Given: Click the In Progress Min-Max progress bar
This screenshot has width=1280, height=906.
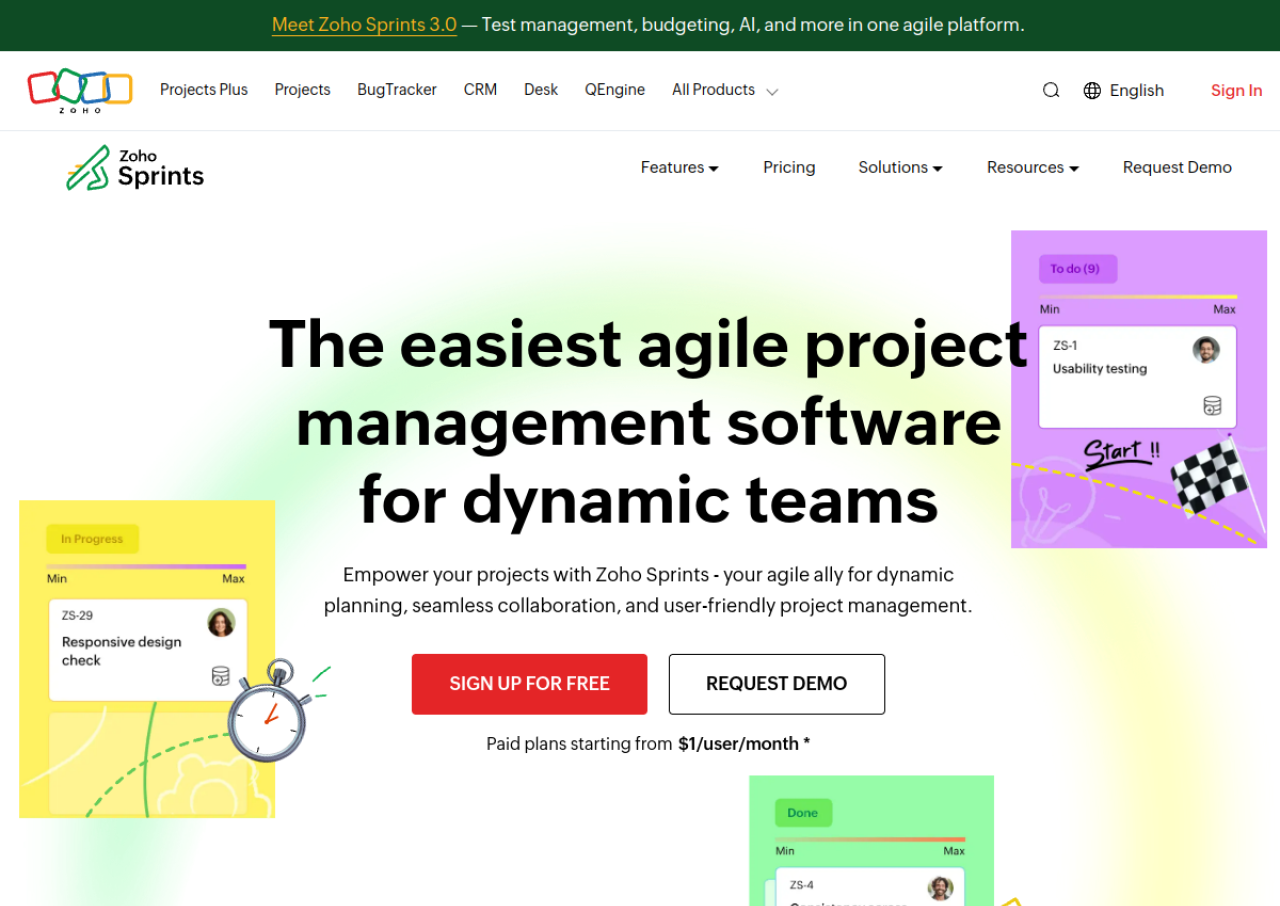Looking at the screenshot, I should click(146, 567).
